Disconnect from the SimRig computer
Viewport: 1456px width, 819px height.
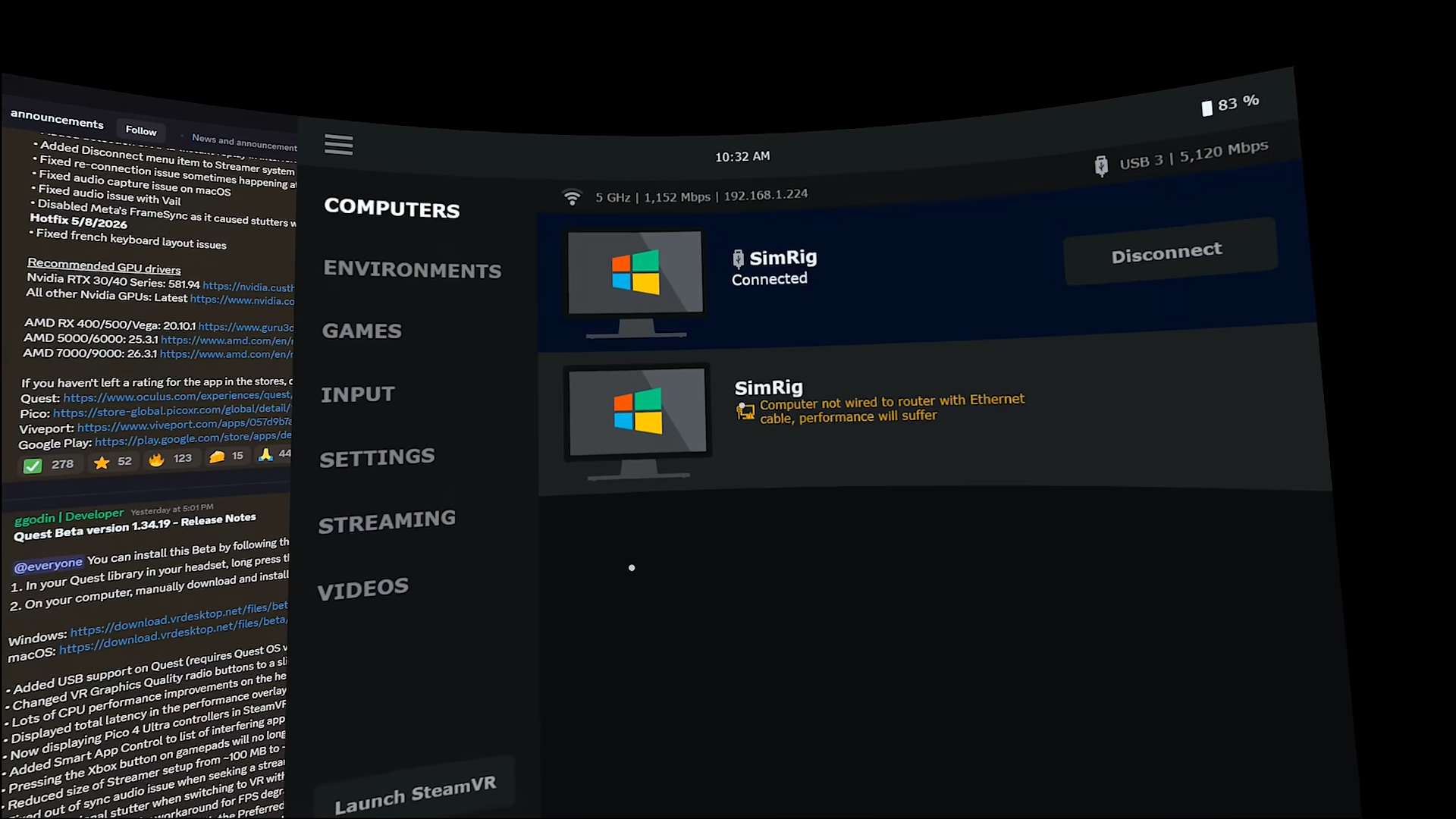click(x=1169, y=252)
